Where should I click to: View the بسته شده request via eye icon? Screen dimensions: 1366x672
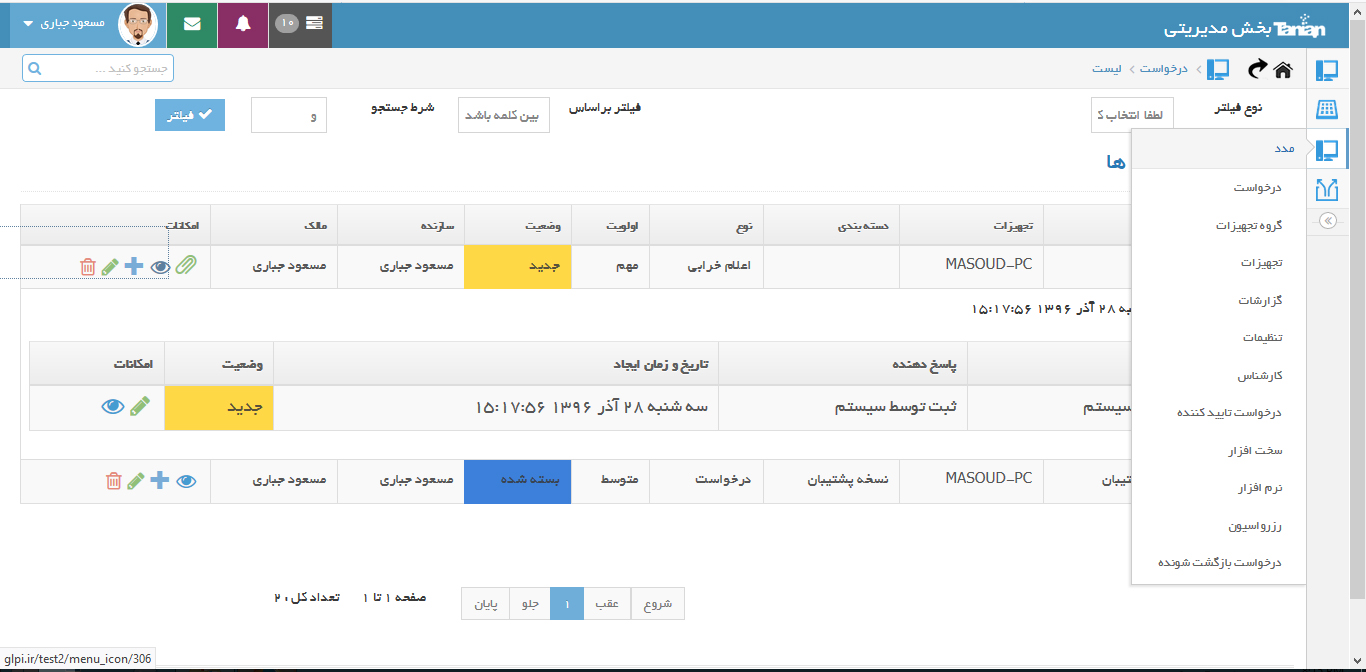click(x=186, y=481)
